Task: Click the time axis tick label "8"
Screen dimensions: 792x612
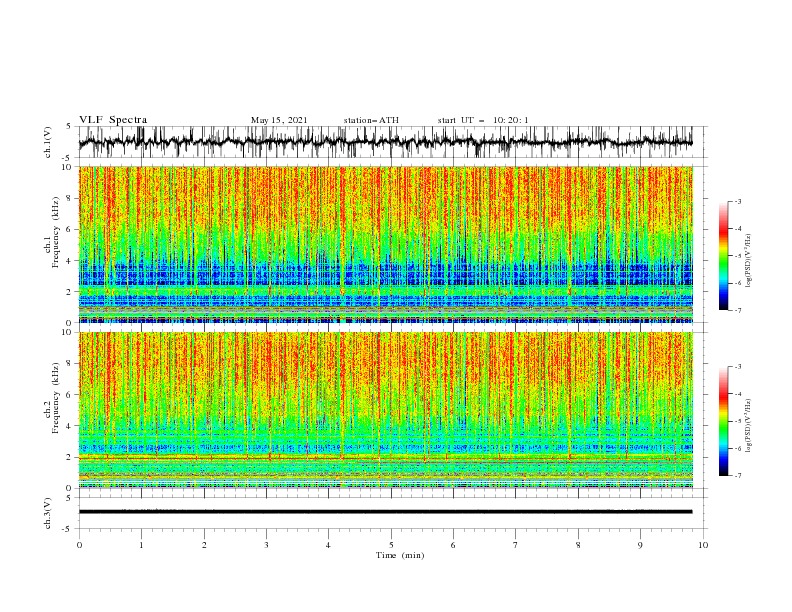Action: coord(578,545)
